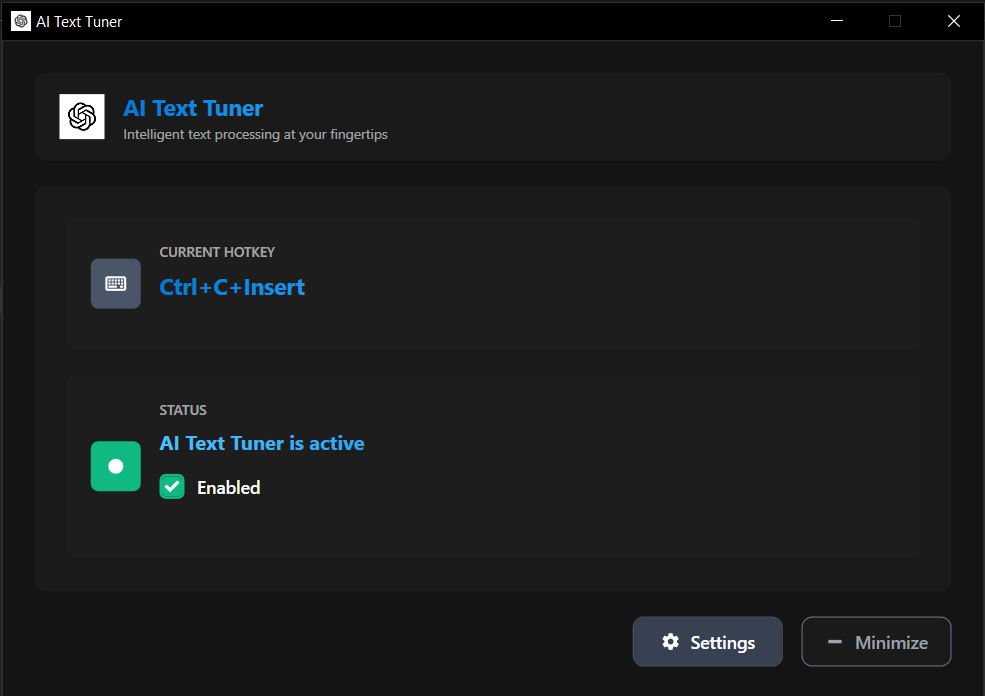Uncheck the Enabled checkbox

tap(172, 487)
